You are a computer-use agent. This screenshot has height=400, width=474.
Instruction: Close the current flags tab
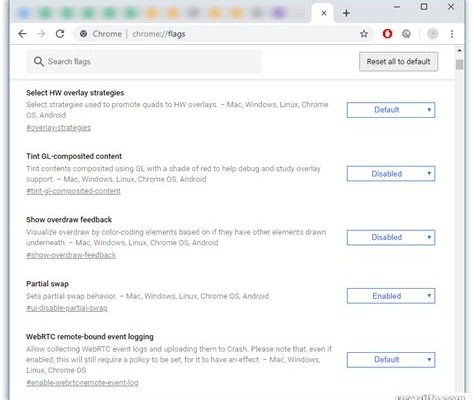click(324, 13)
